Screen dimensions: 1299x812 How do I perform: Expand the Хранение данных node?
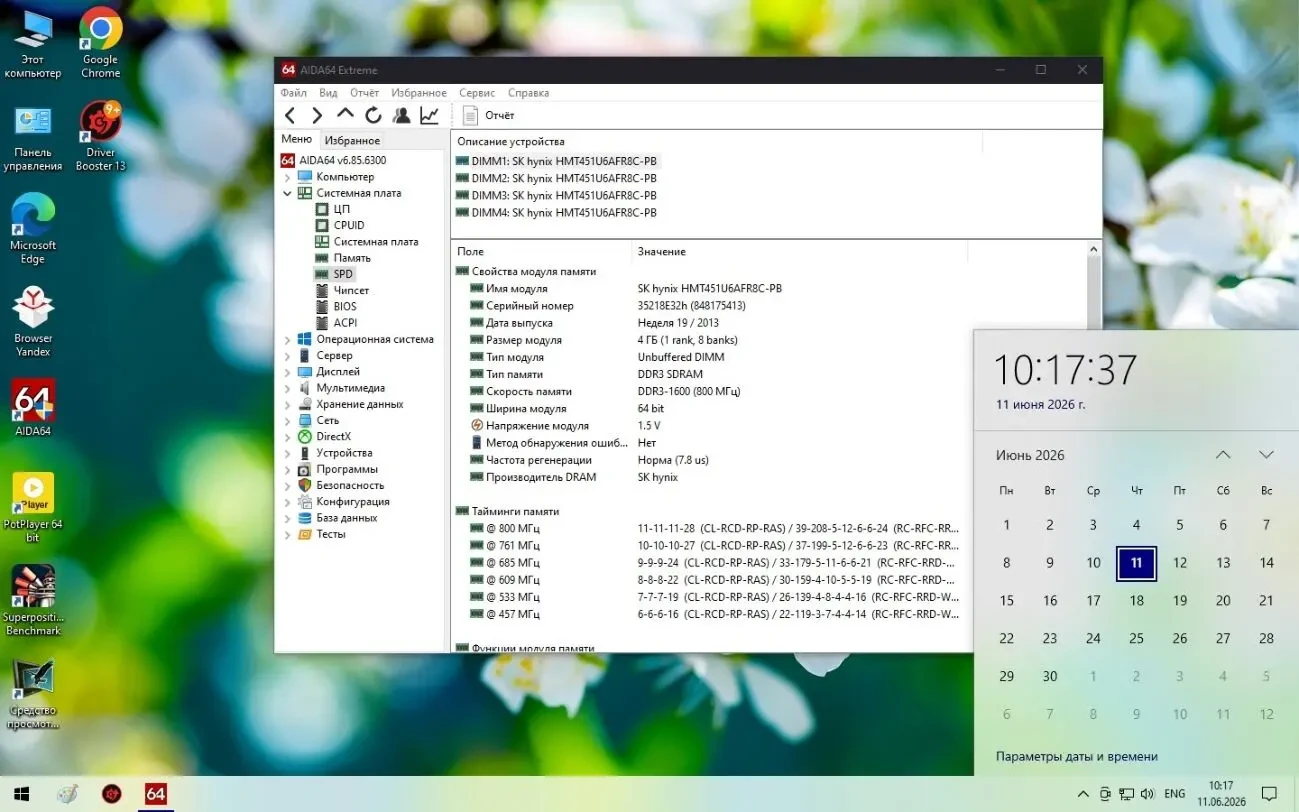pyautogui.click(x=288, y=404)
